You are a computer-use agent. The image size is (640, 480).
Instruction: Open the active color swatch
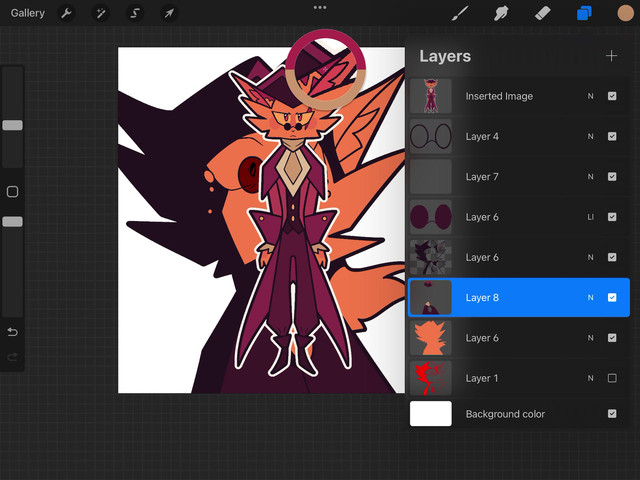click(x=625, y=13)
